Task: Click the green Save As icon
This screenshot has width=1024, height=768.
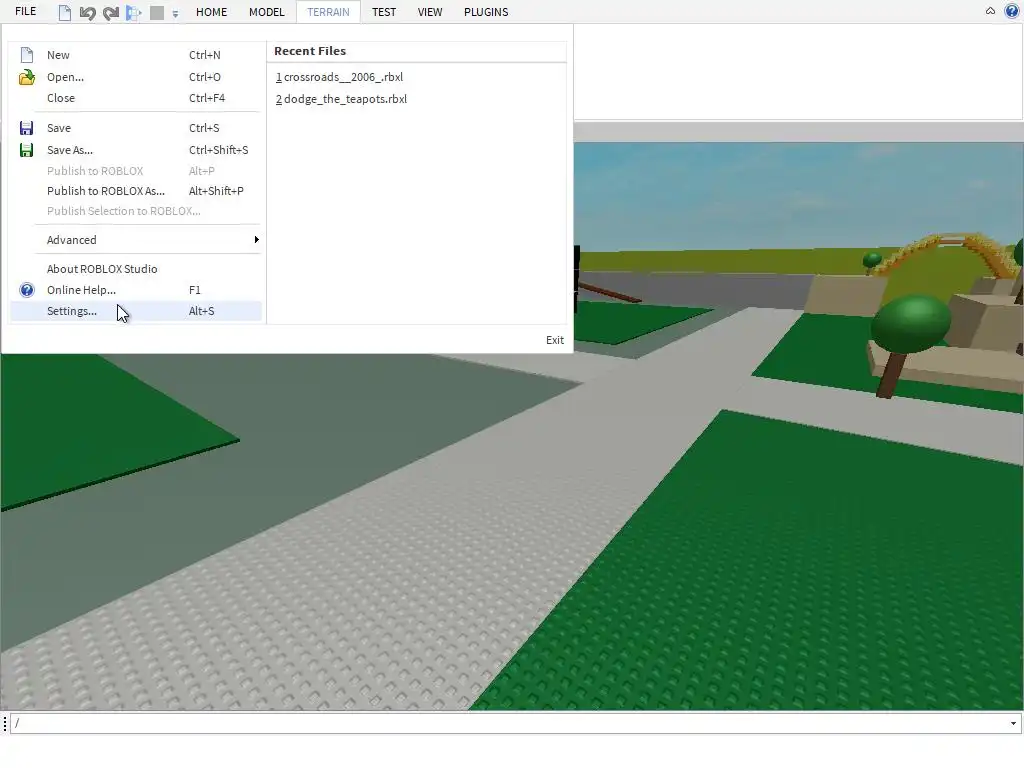Action: coord(26,150)
